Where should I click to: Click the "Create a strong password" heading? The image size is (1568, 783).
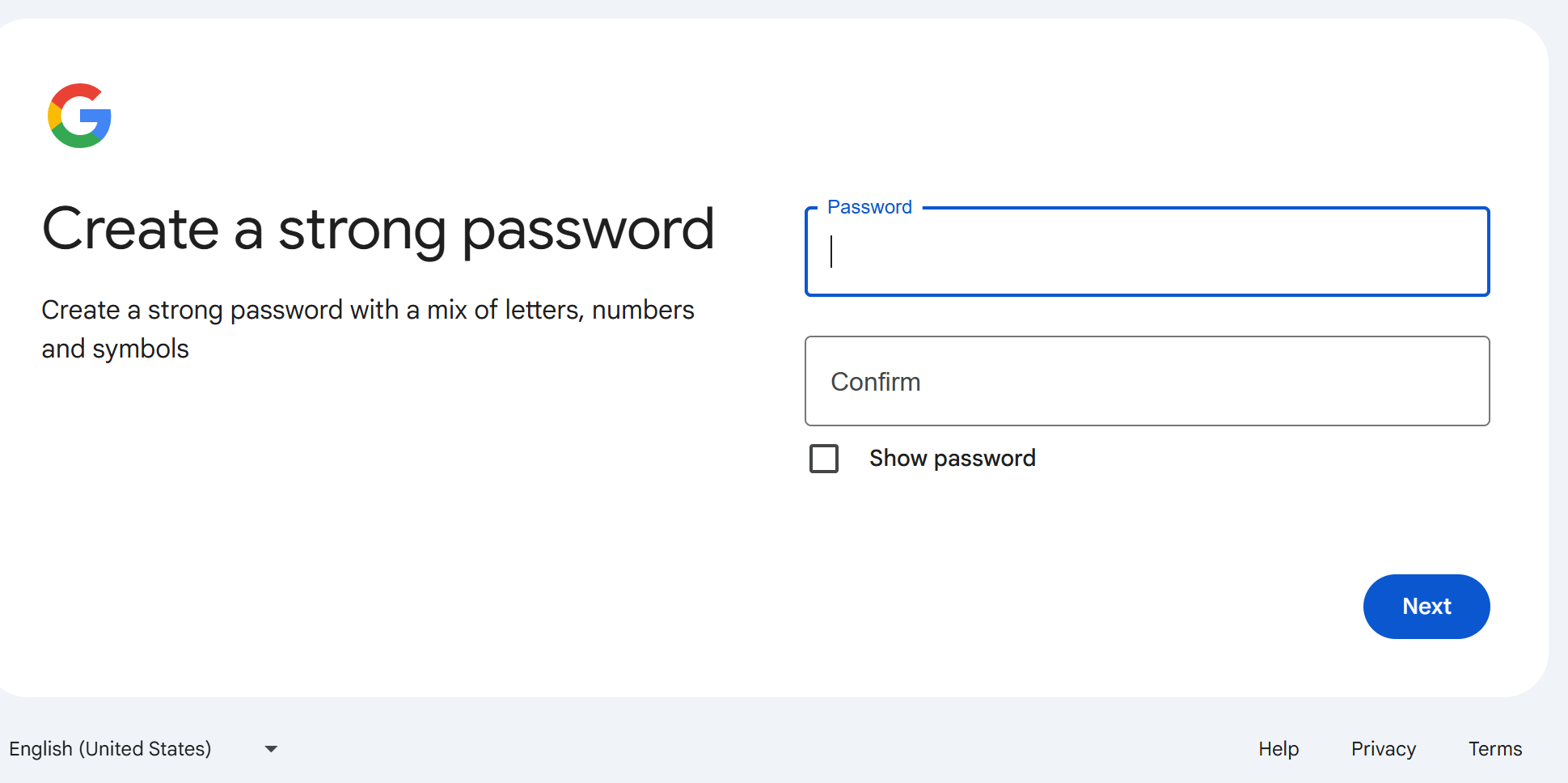coord(378,230)
